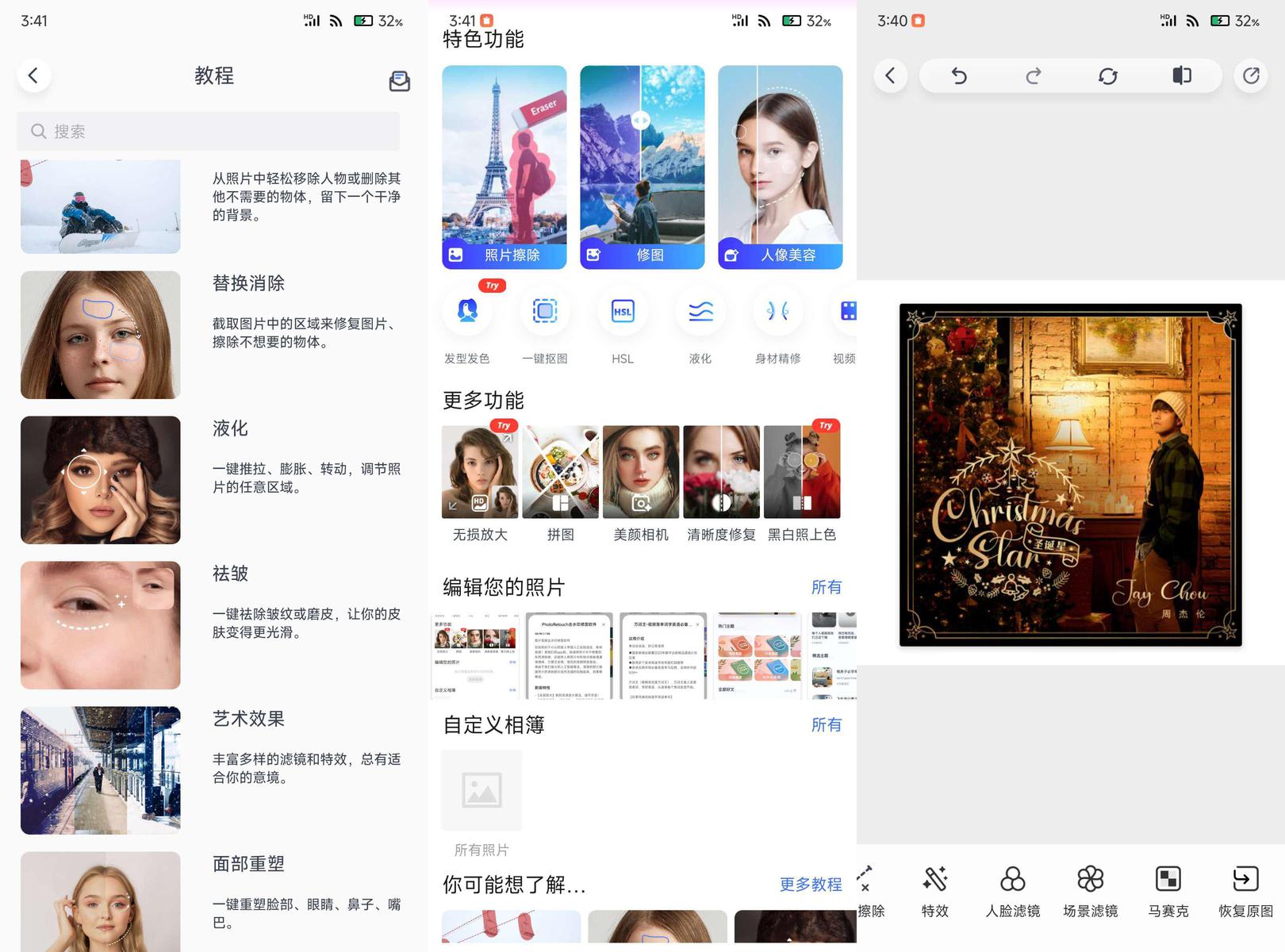Open the inbox icon beside 教程 title

(399, 80)
